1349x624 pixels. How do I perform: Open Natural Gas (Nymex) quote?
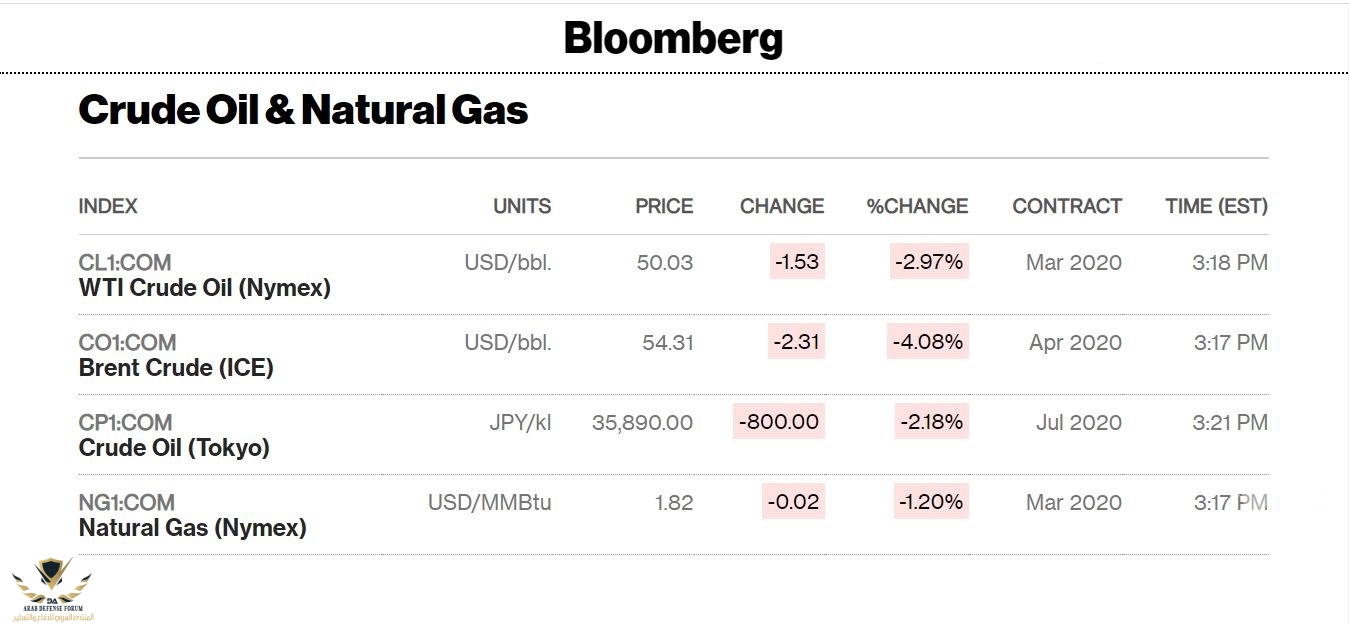tap(192, 528)
